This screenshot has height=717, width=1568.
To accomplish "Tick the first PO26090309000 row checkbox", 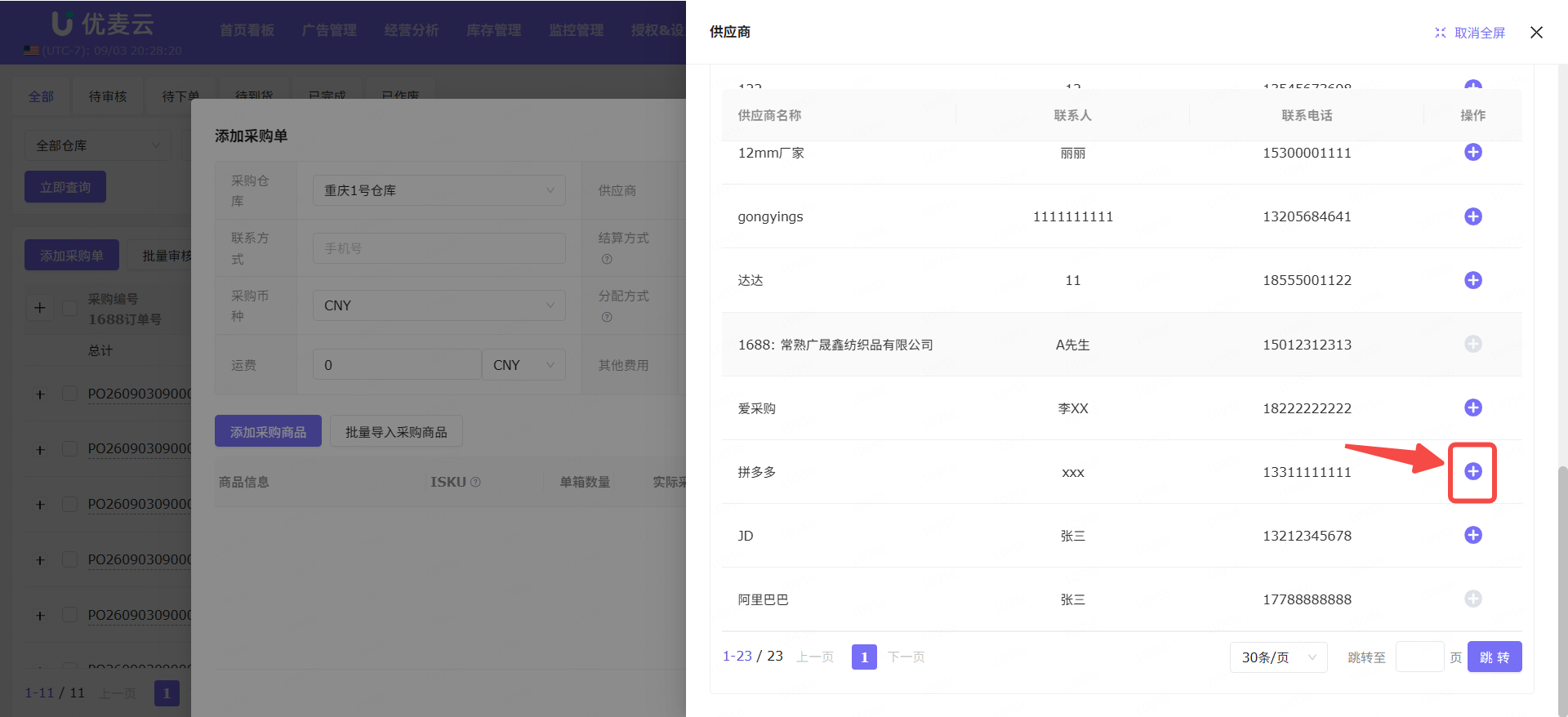I will tap(70, 394).
